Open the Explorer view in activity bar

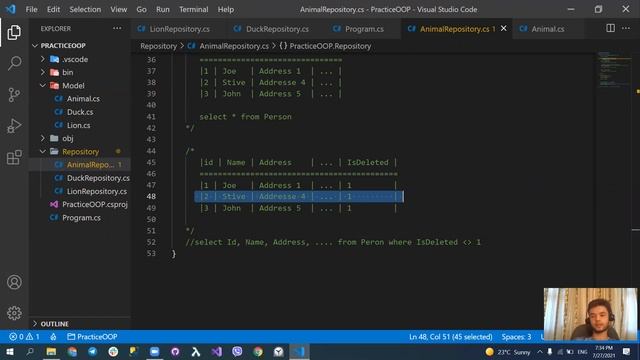14,32
